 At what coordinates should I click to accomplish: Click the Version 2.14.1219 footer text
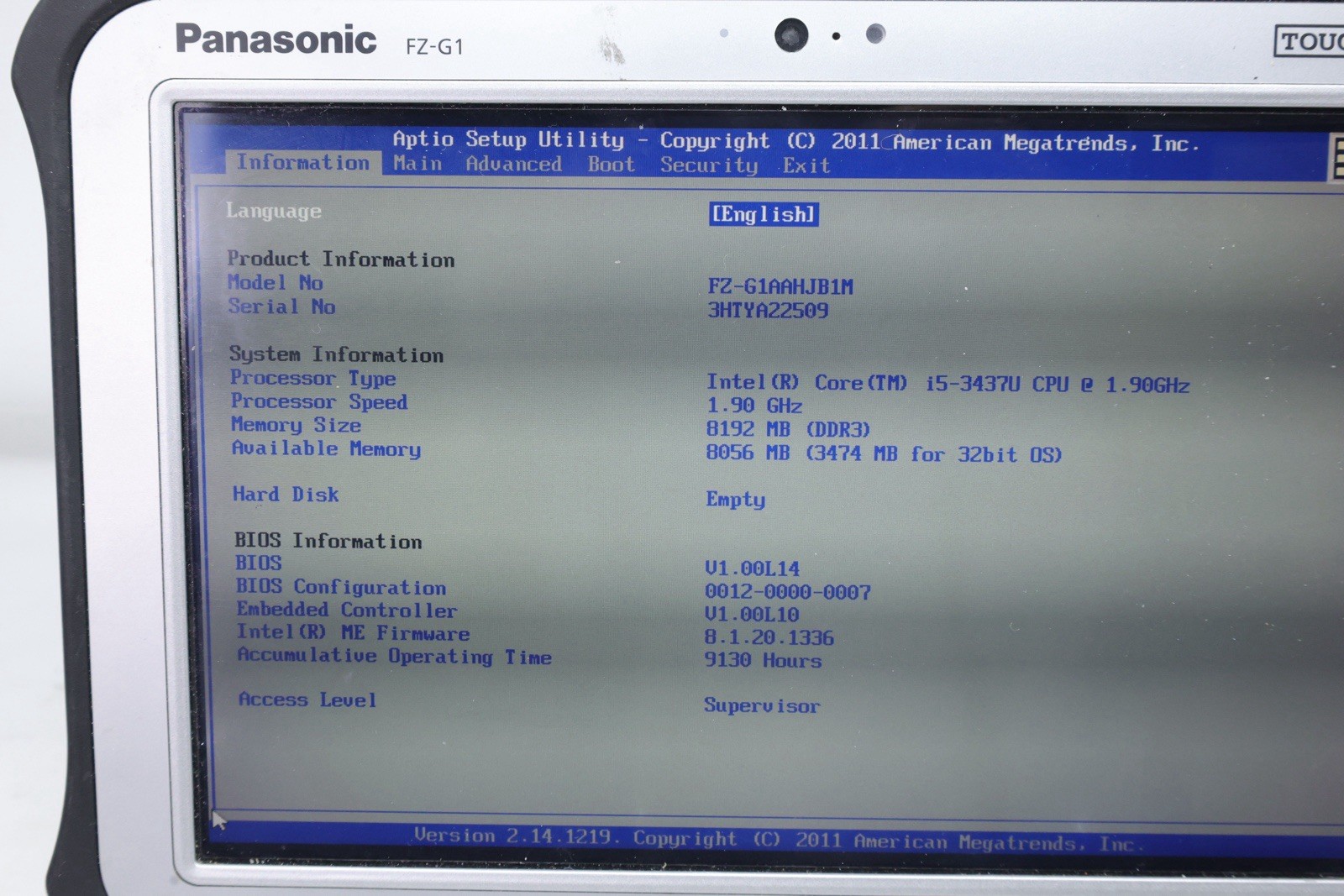pyautogui.click(x=779, y=839)
